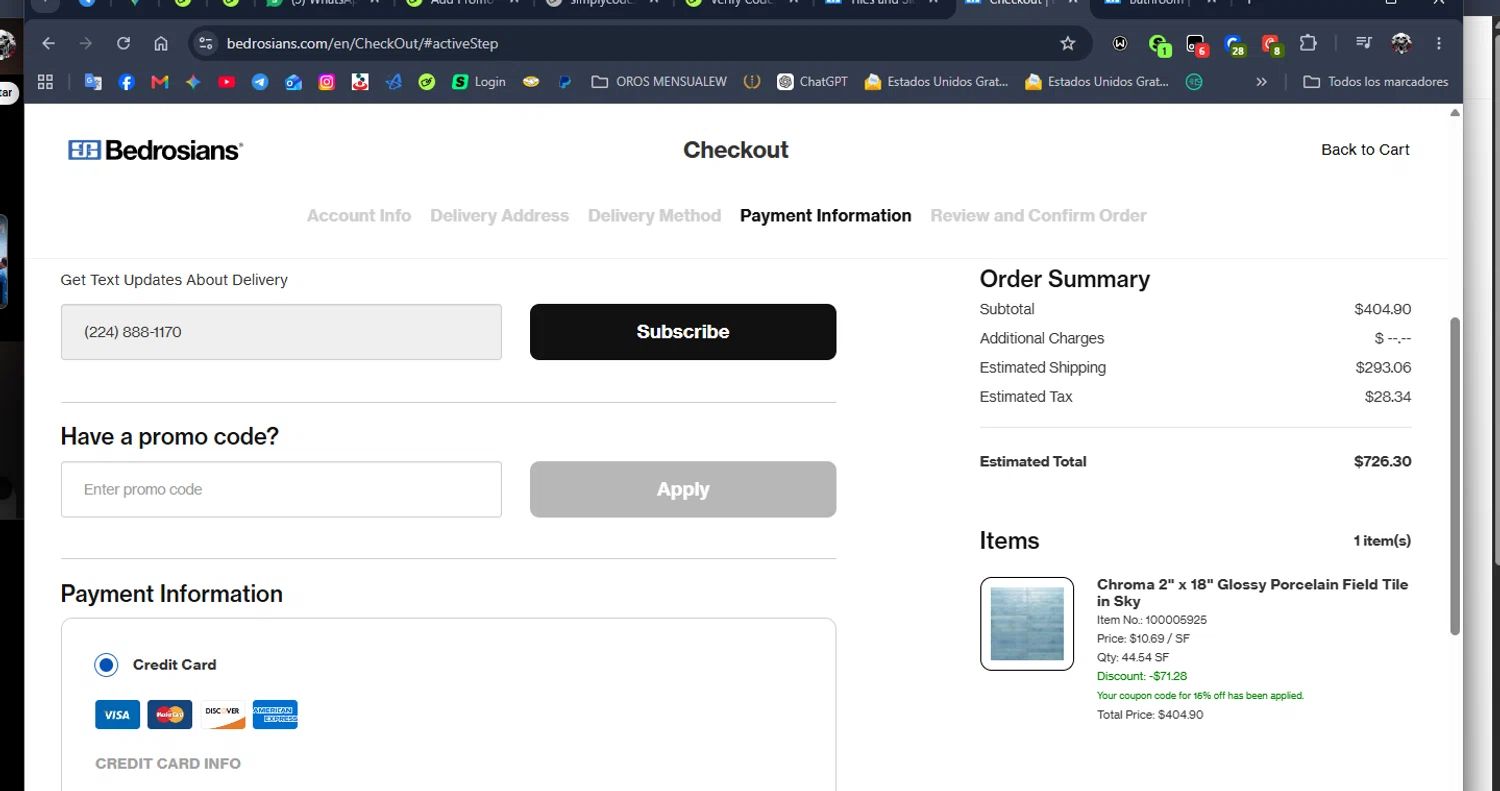Click the Subscribe button
This screenshot has height=791, width=1500.
[x=683, y=332]
